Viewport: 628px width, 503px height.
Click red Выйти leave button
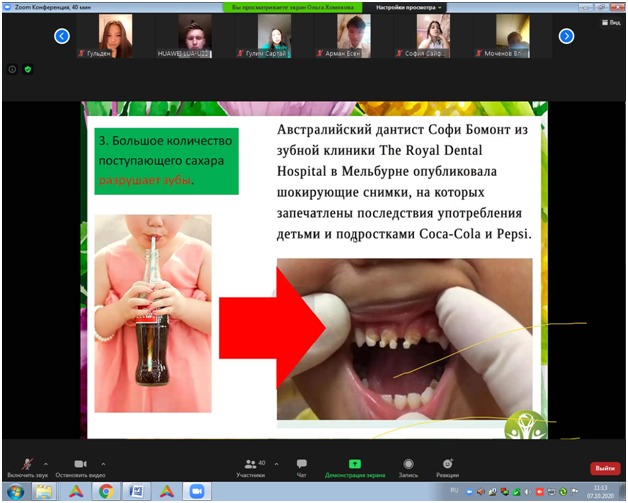(x=605, y=468)
